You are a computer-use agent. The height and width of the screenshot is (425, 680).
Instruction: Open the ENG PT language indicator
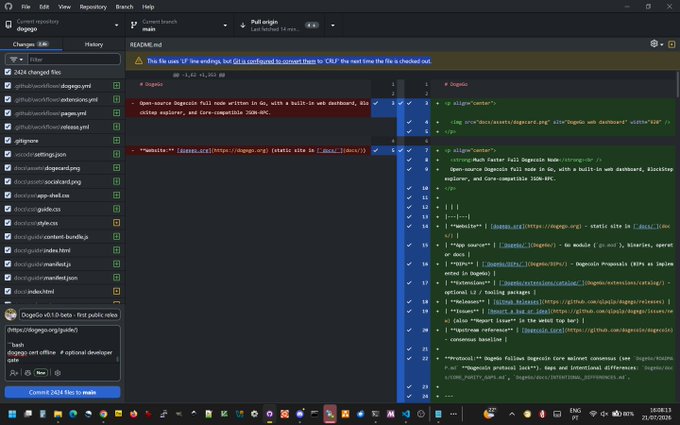(x=575, y=414)
